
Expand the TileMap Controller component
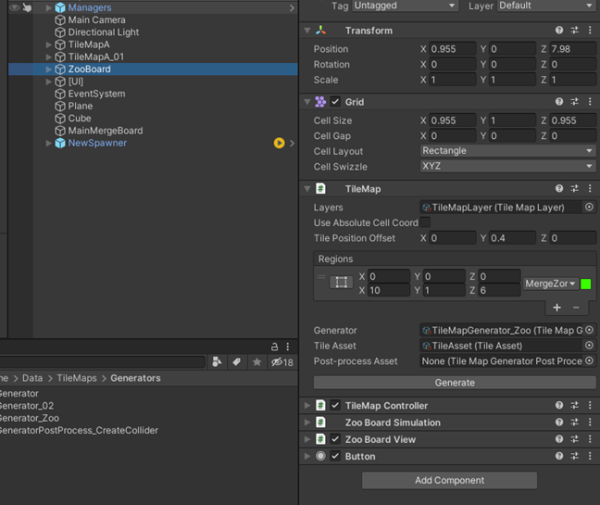306,406
